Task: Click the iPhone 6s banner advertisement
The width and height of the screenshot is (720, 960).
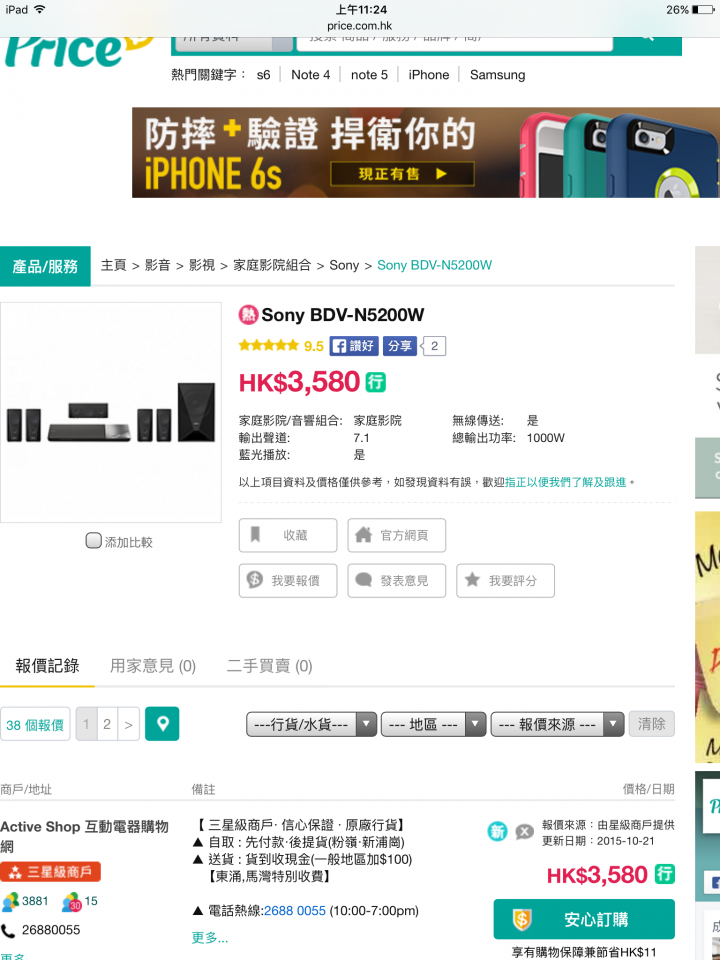Action: pyautogui.click(x=426, y=152)
